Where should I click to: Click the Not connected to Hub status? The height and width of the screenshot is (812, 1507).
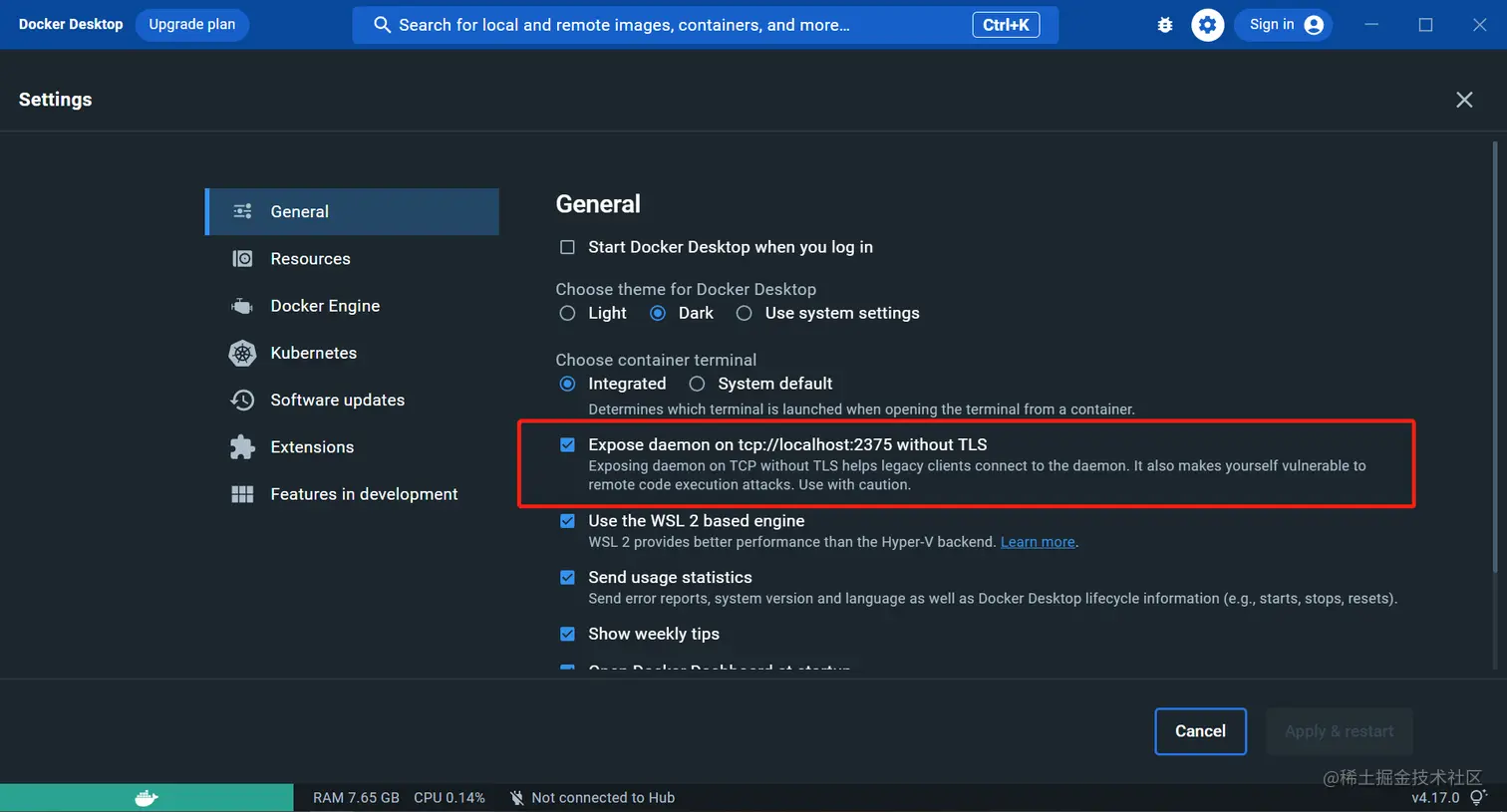coord(592,798)
